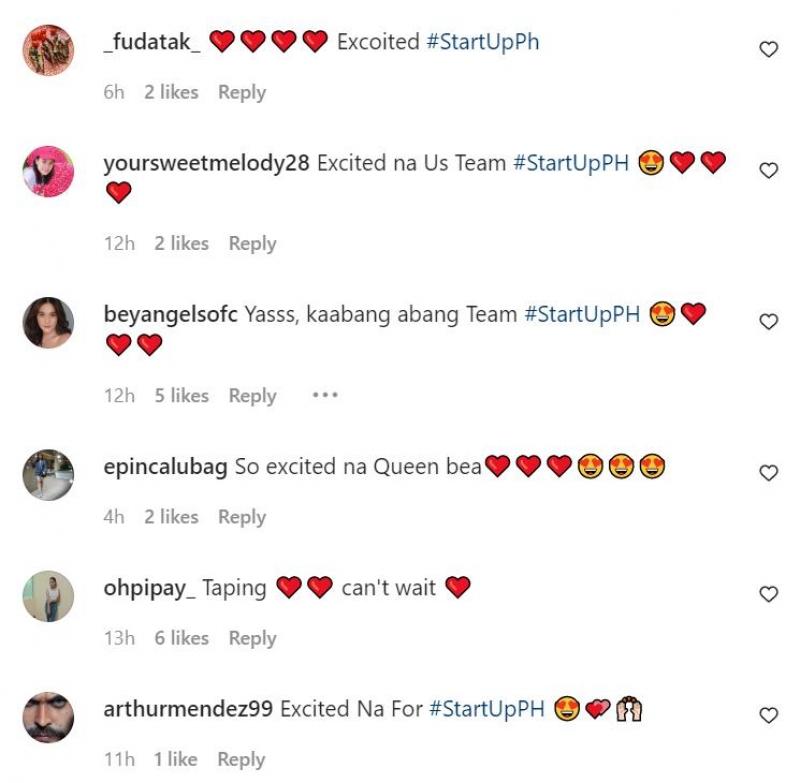Heart arthurmendez99's comment
The width and height of the screenshot is (800, 783).
(x=768, y=716)
